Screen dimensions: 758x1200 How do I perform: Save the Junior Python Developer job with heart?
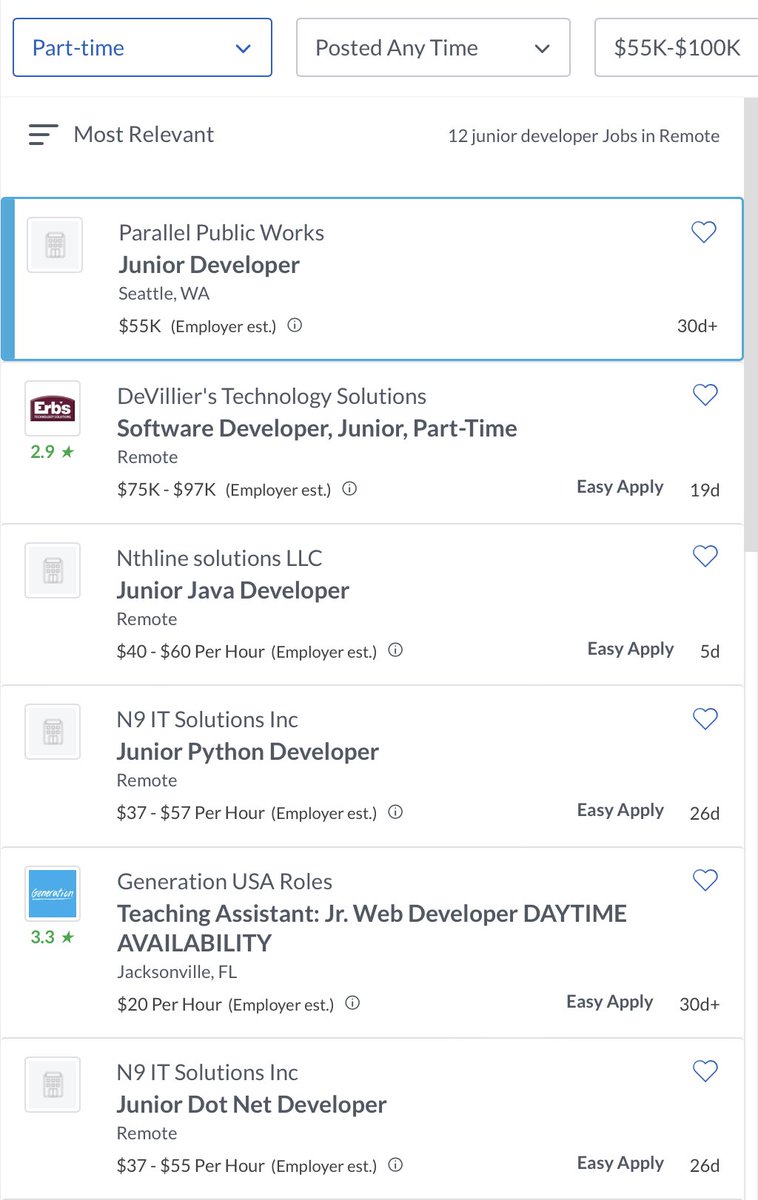[705, 718]
